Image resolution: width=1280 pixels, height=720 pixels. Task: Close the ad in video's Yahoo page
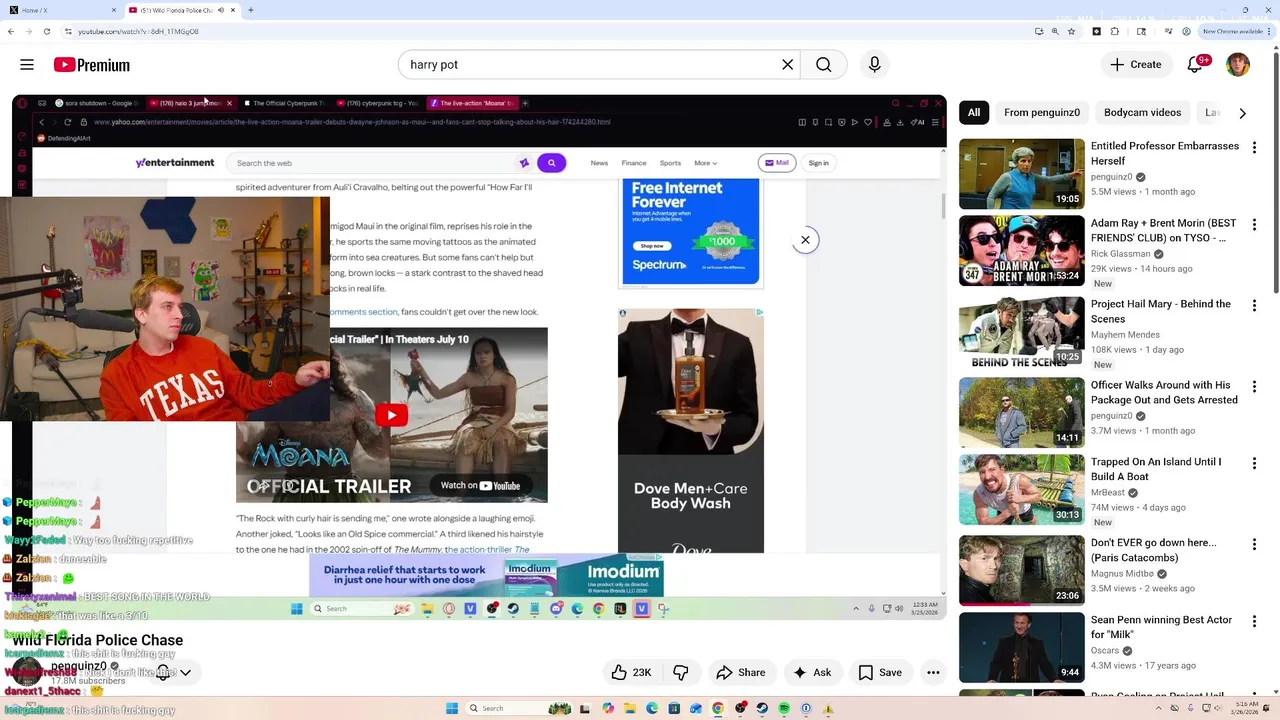[805, 240]
